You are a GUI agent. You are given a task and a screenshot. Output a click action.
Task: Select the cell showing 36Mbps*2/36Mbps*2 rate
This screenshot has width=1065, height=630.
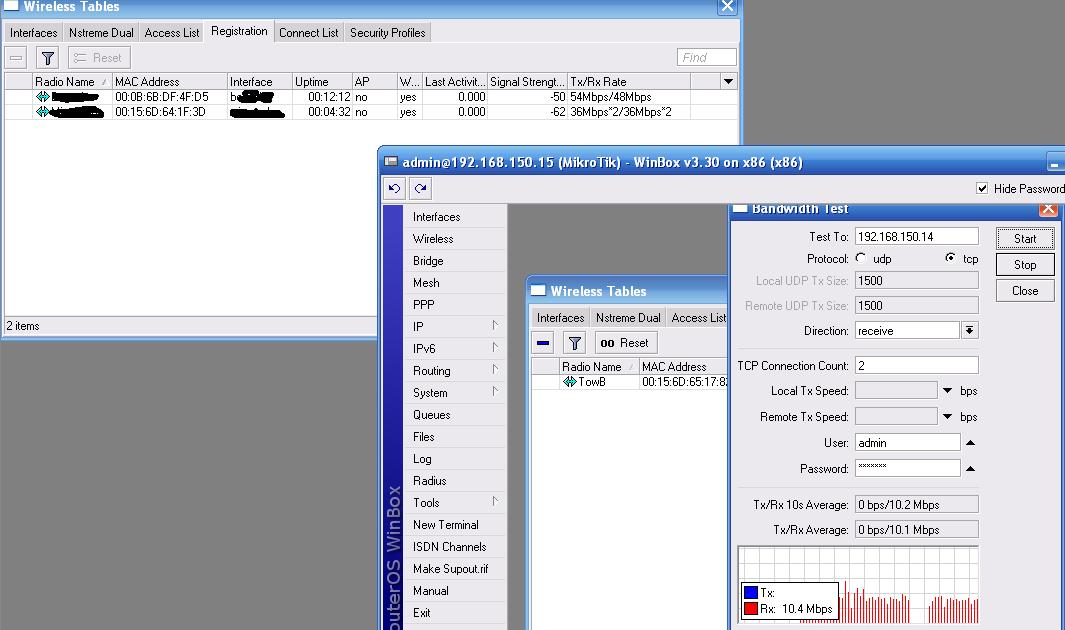[x=629, y=112]
